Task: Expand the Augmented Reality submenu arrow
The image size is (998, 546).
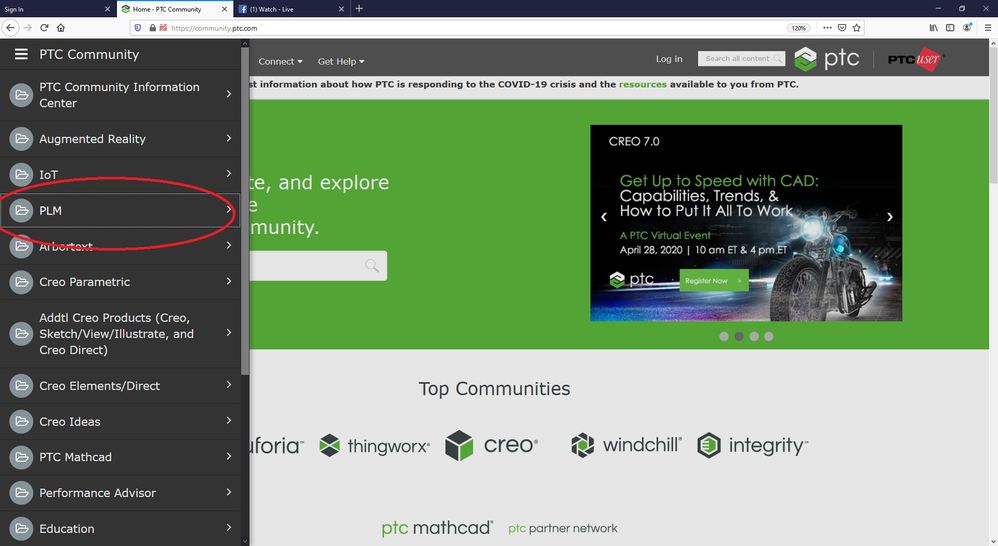Action: [229, 138]
